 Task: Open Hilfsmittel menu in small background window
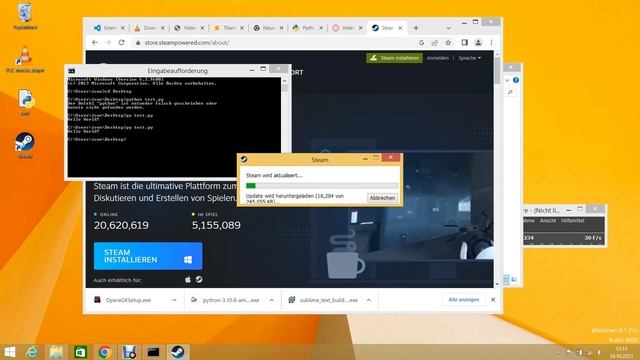(573, 221)
